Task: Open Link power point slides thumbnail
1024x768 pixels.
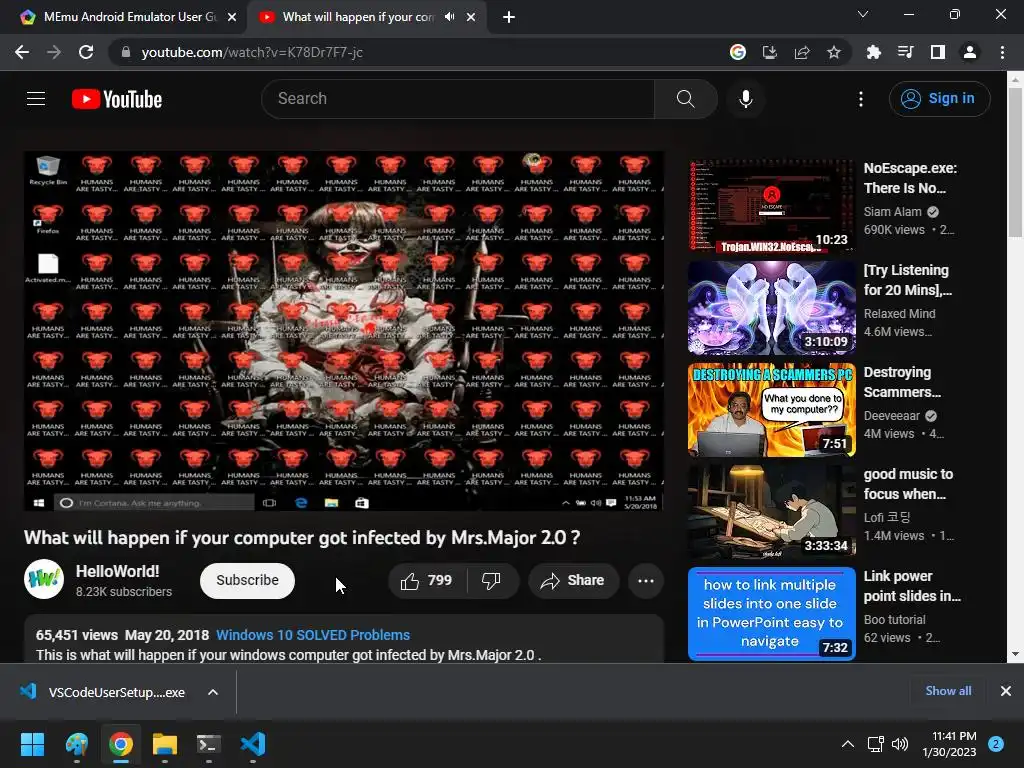Action: point(771,614)
